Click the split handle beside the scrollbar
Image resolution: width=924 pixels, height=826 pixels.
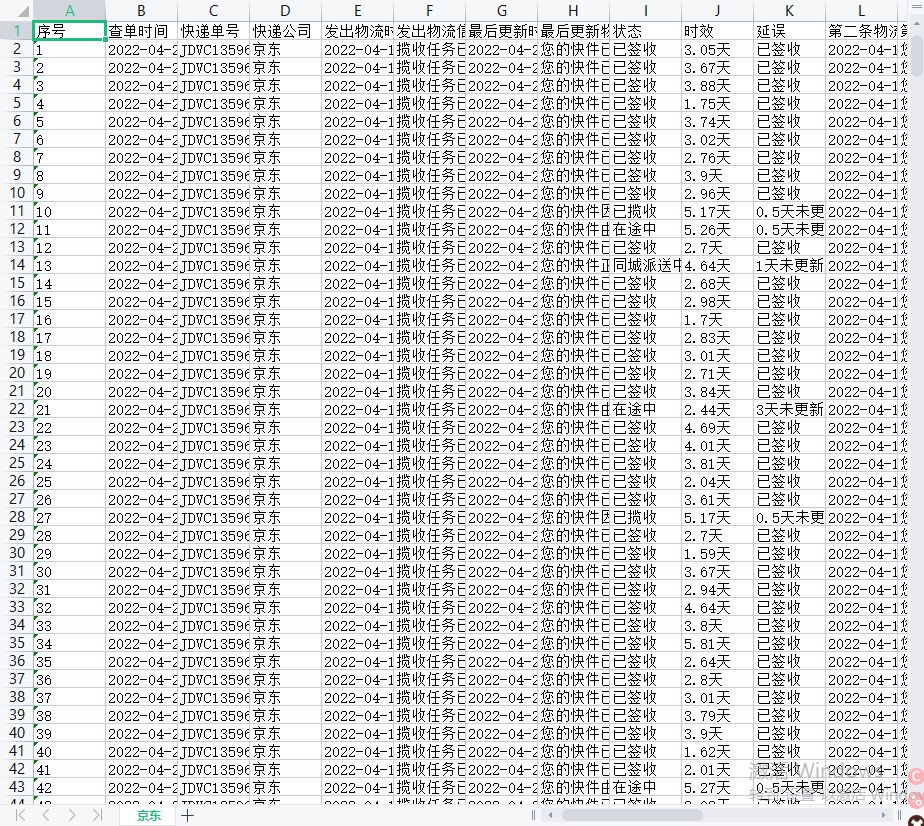[900, 814]
